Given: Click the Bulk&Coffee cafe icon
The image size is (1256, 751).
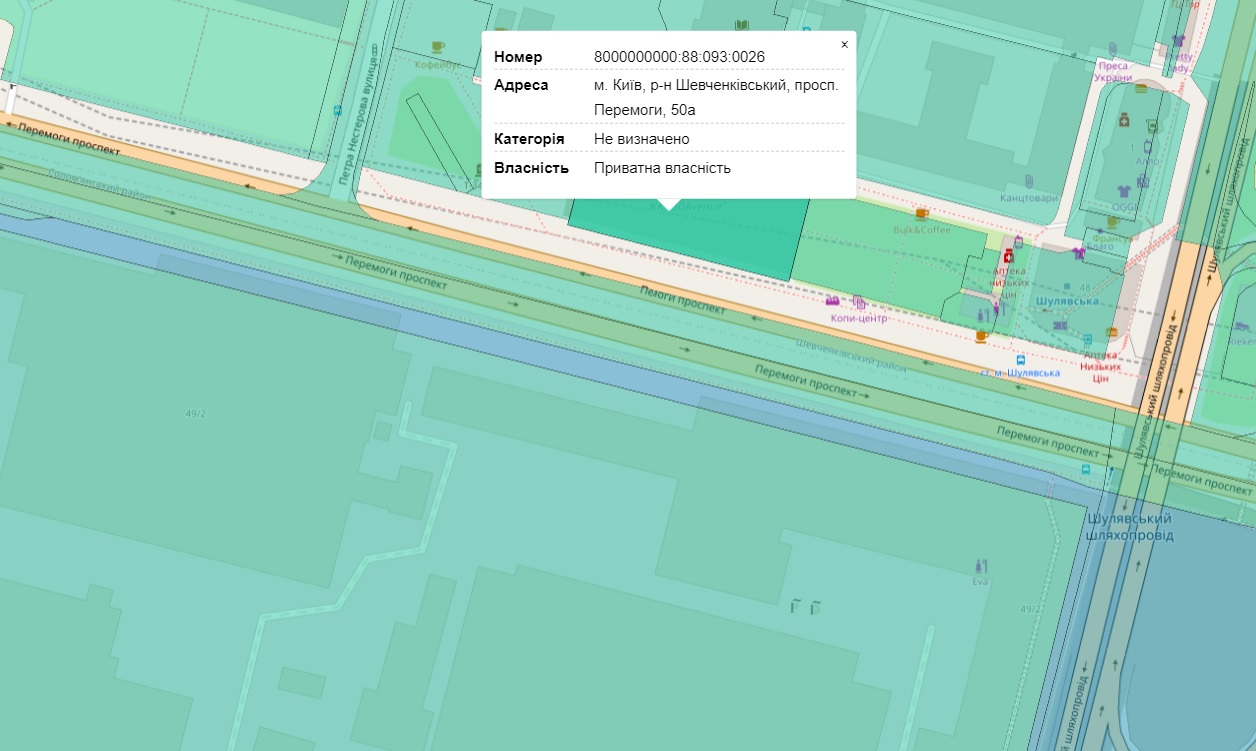Looking at the screenshot, I should point(921,213).
